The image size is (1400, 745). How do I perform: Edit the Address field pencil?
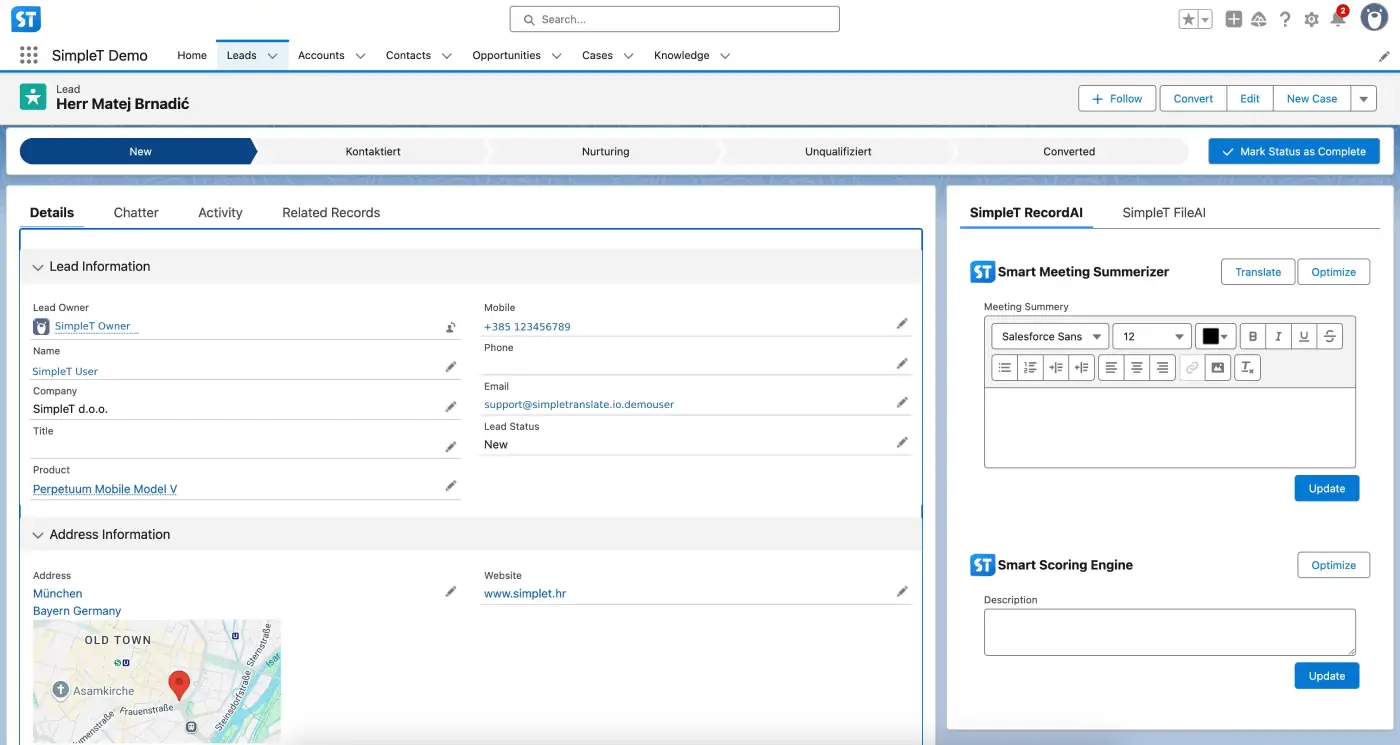(x=451, y=591)
